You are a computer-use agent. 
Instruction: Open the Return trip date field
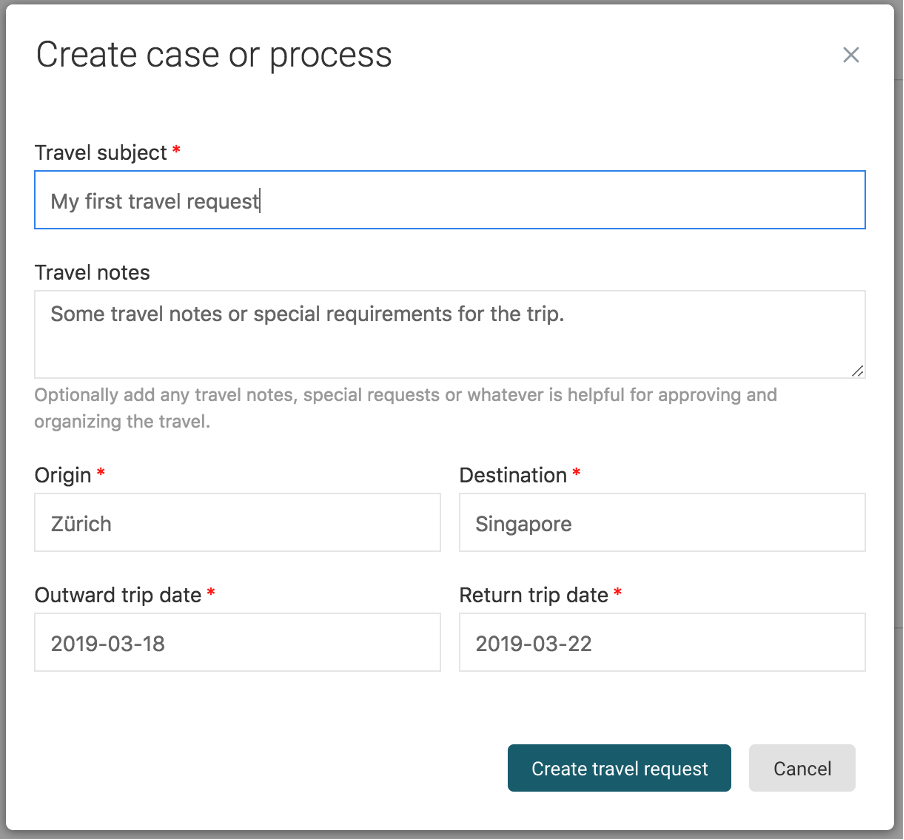(662, 642)
